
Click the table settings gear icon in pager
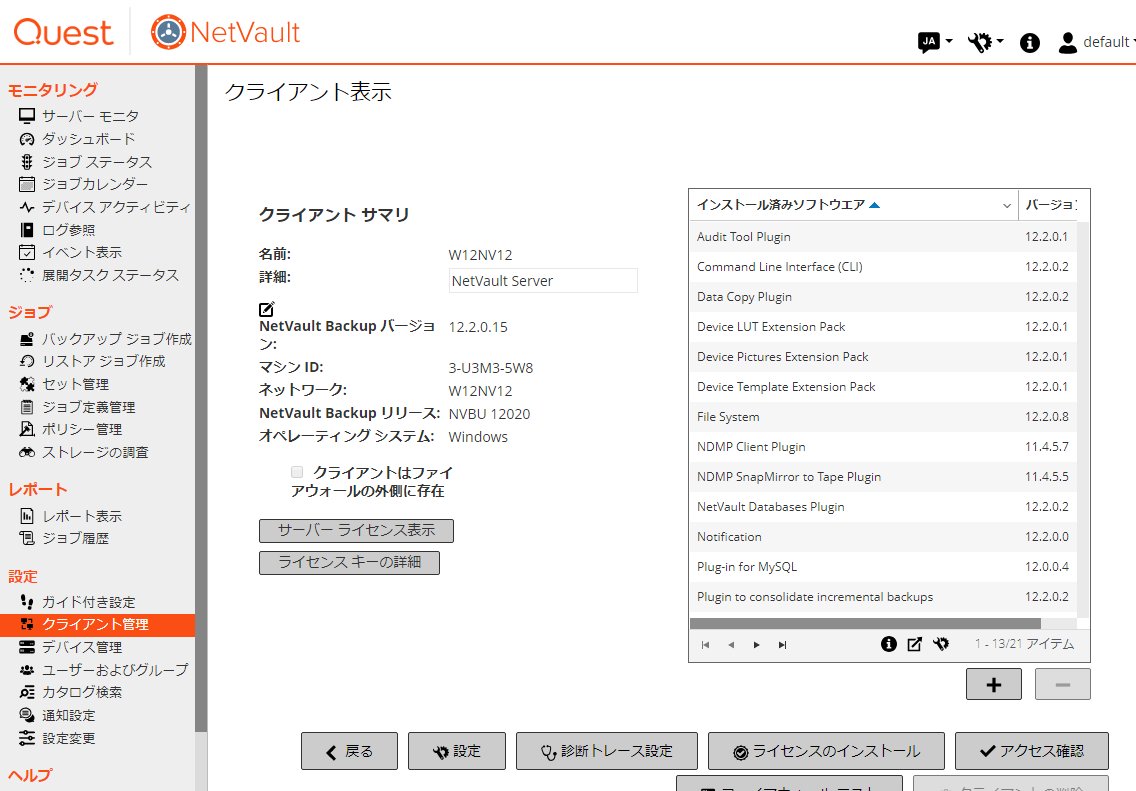pos(940,644)
